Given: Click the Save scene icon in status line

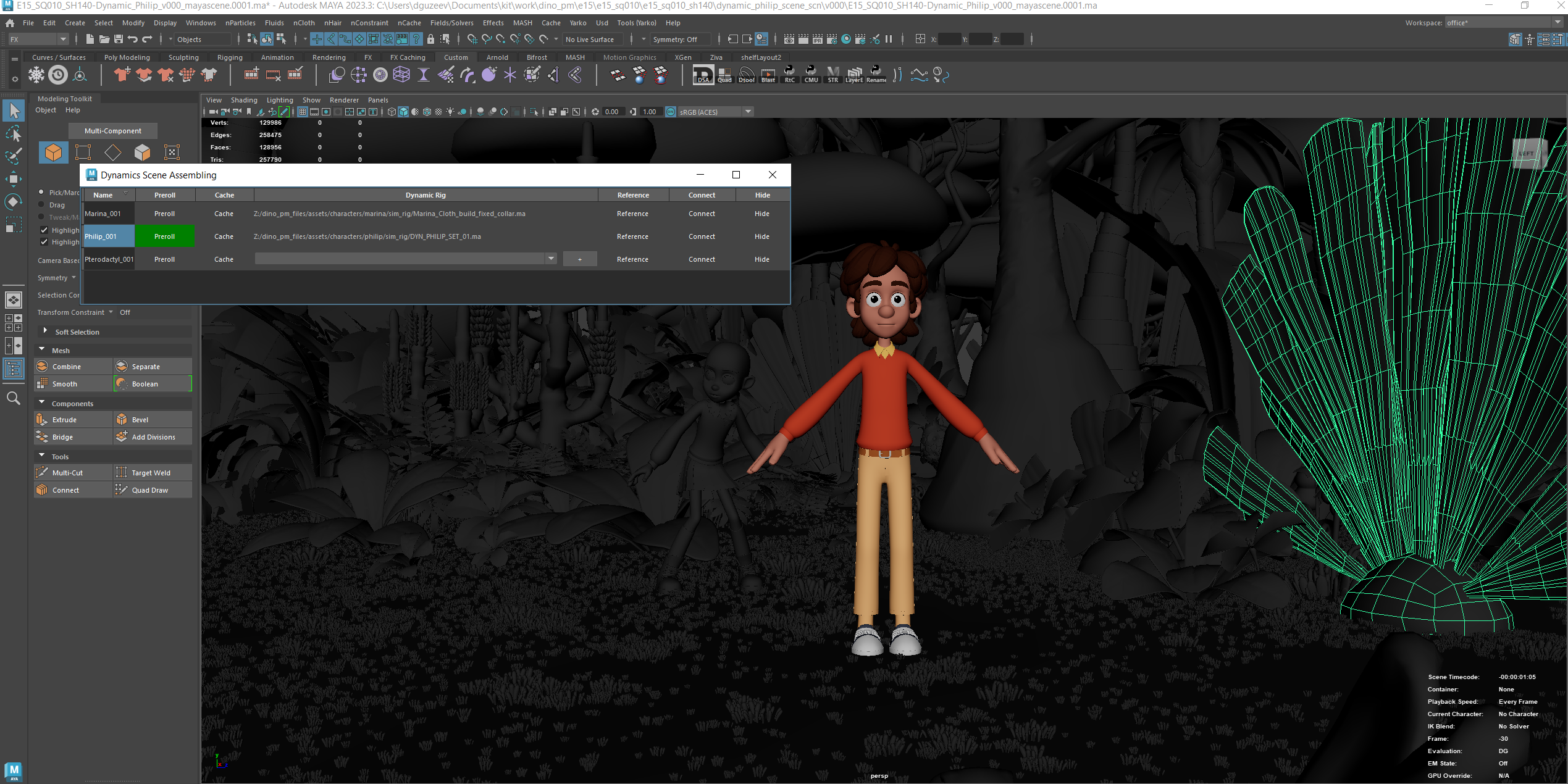Looking at the screenshot, I should click(x=119, y=40).
